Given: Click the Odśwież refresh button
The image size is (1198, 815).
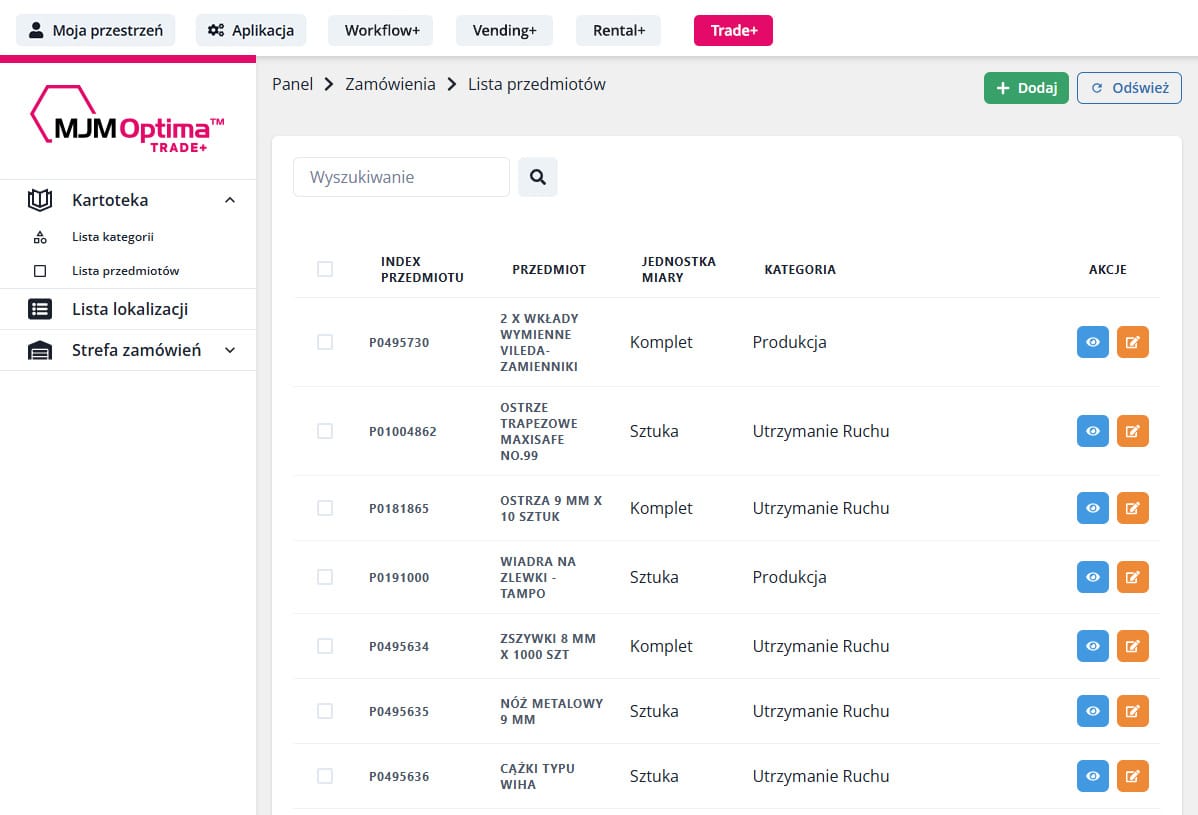Looking at the screenshot, I should pos(1129,88).
